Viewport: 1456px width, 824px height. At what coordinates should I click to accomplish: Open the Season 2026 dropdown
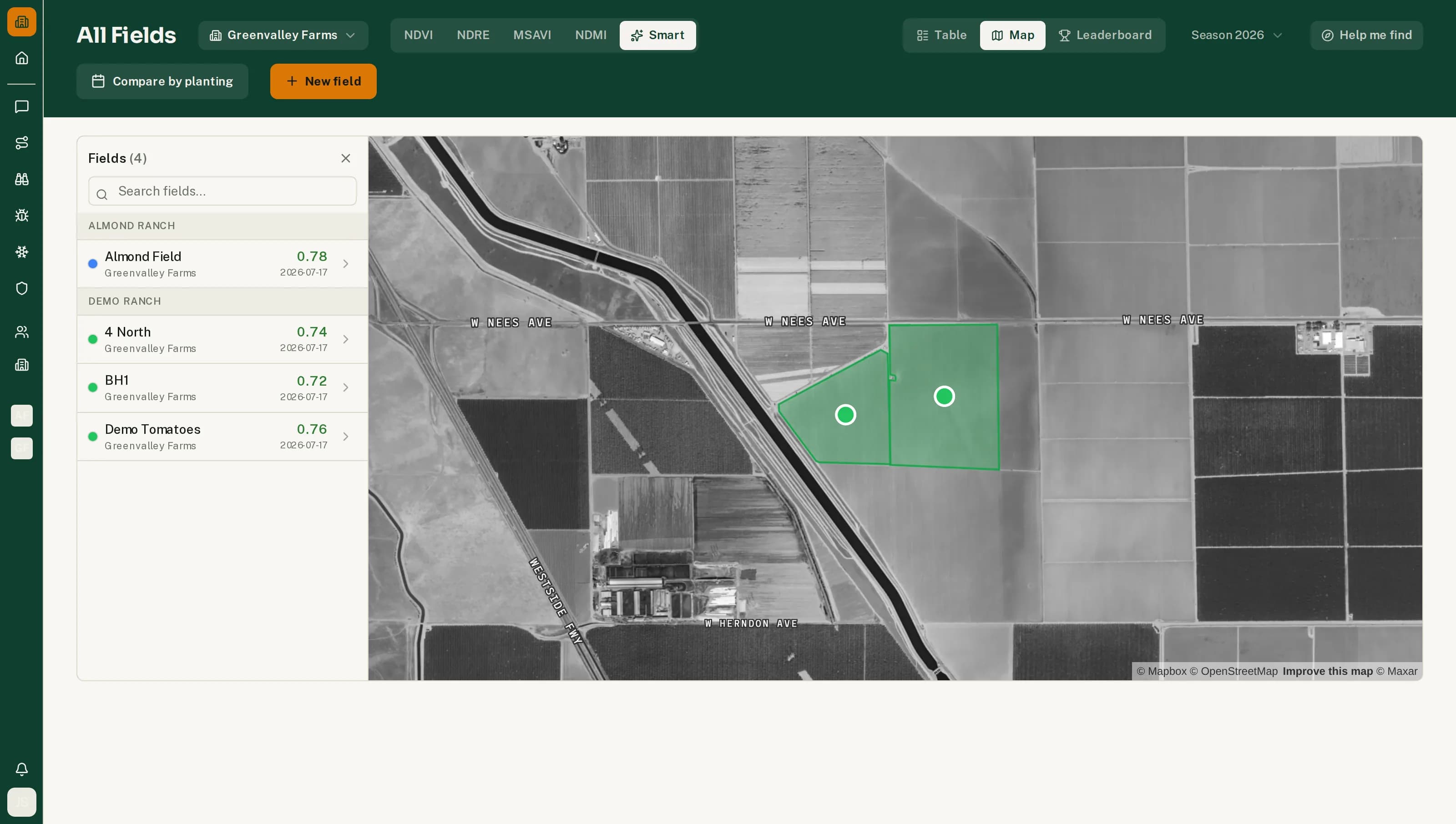click(x=1236, y=35)
